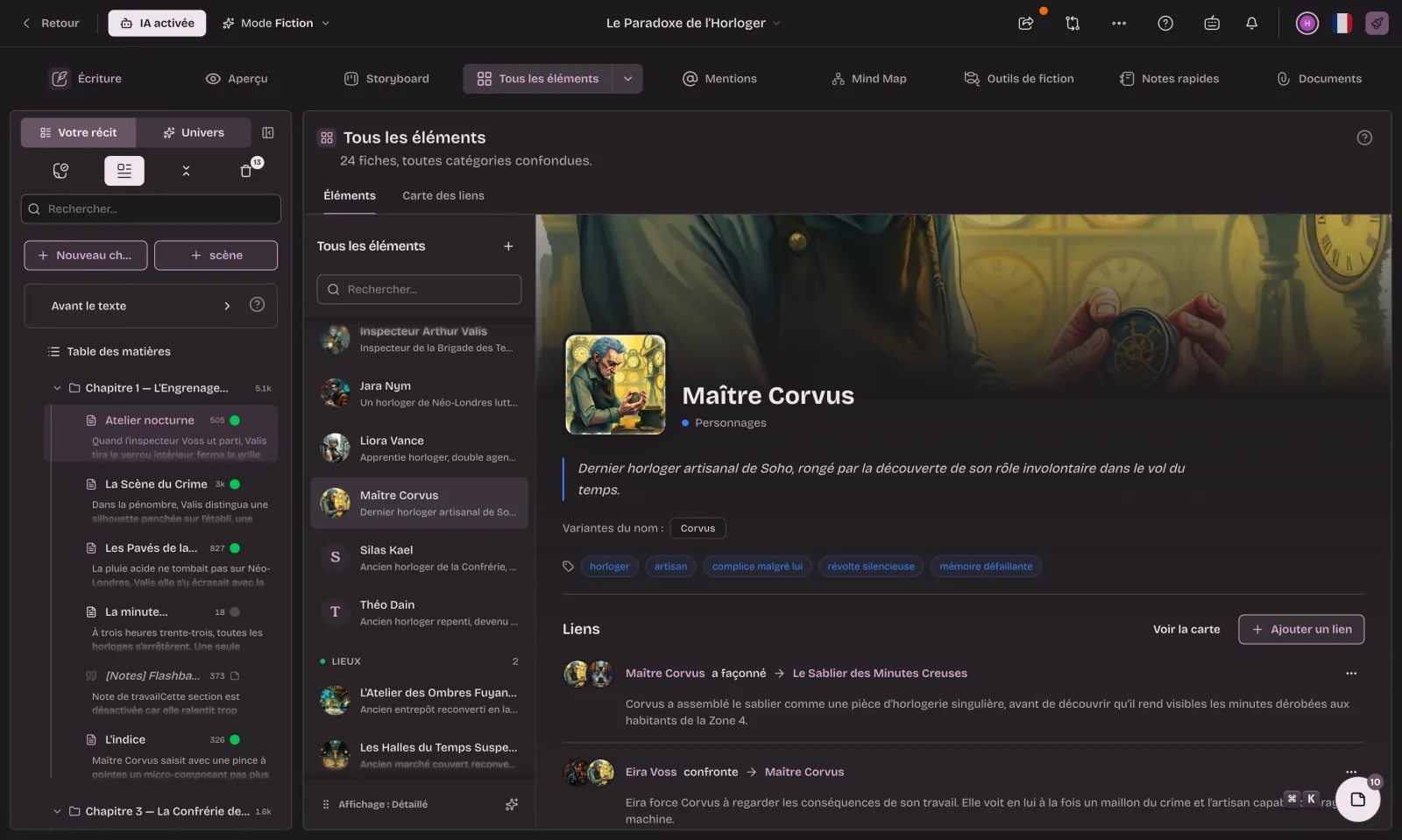Select Liora Vance in elements list
This screenshot has width=1402, height=840.
pos(419,448)
